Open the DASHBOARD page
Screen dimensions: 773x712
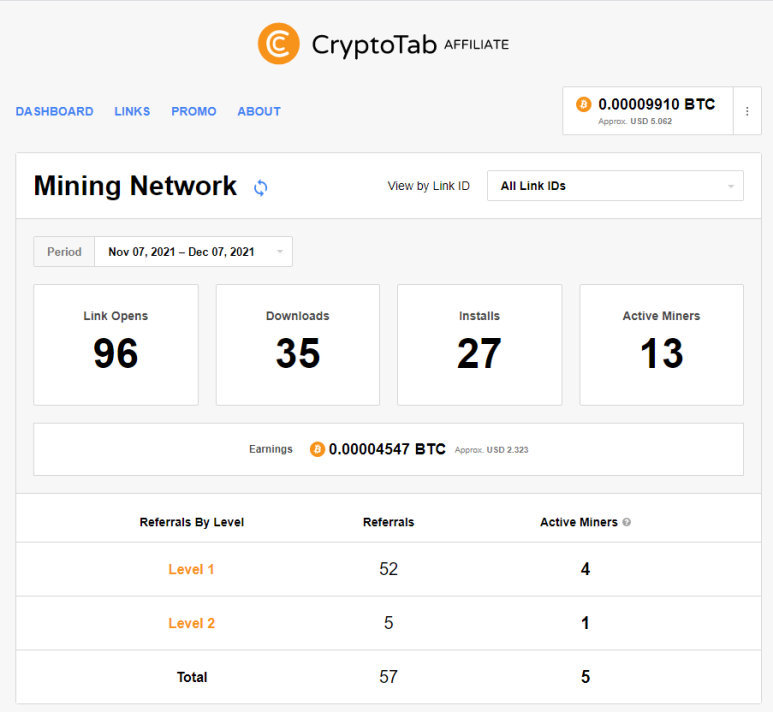[54, 111]
